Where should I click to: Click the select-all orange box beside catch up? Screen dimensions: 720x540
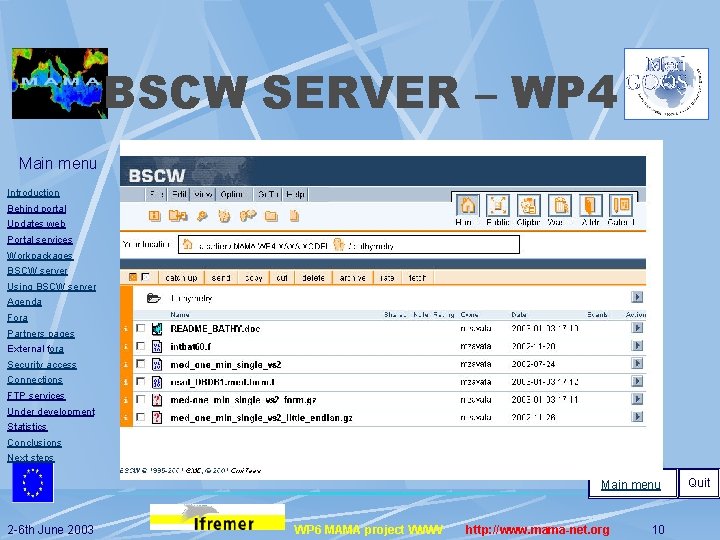click(133, 277)
